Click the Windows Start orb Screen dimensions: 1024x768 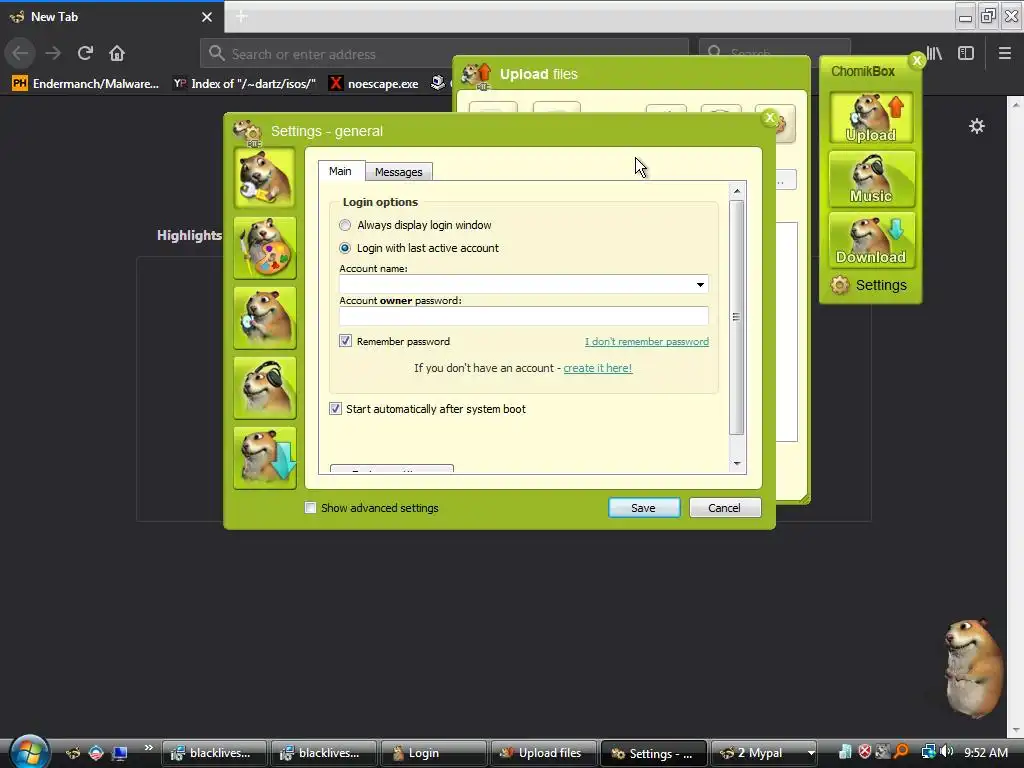pyautogui.click(x=29, y=751)
